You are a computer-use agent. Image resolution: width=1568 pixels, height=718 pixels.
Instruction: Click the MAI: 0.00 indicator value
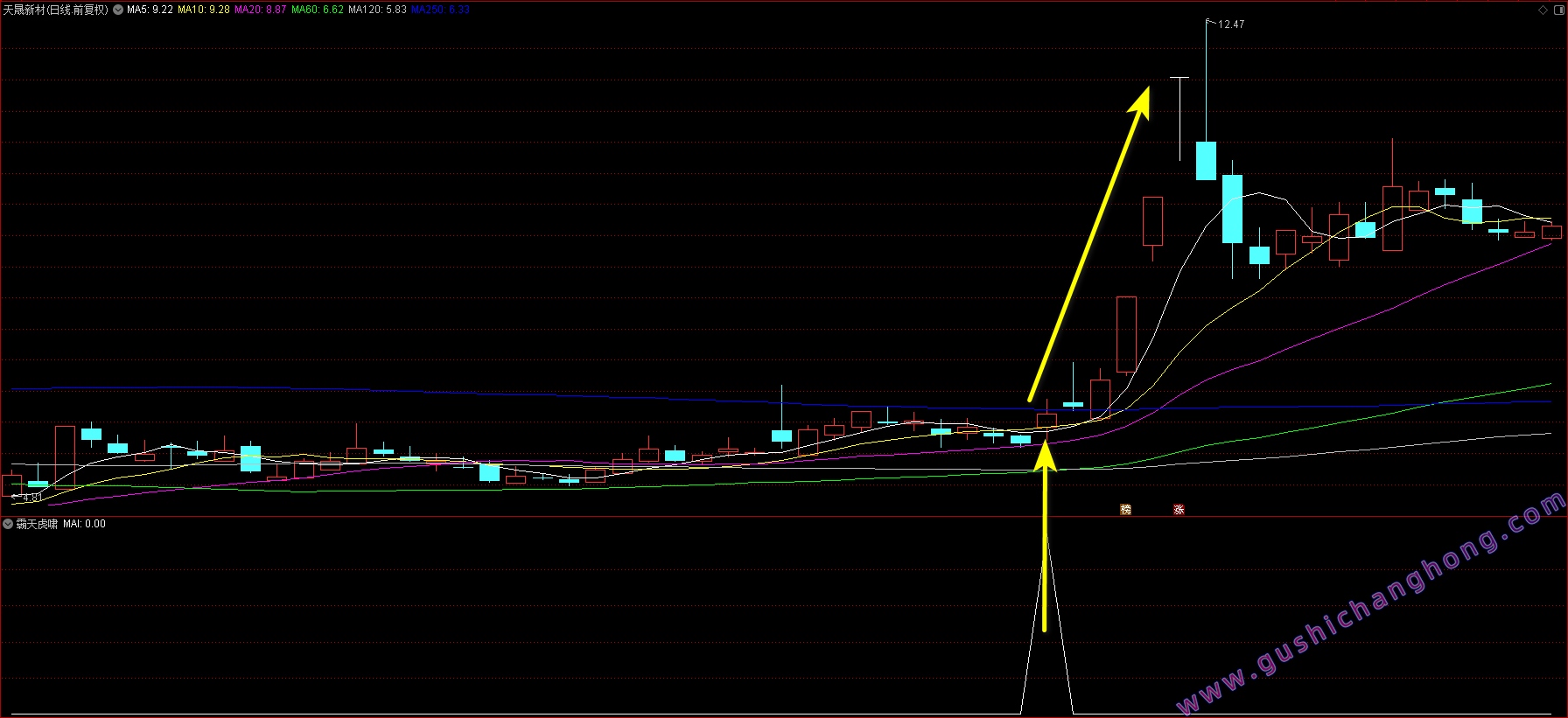[x=84, y=524]
